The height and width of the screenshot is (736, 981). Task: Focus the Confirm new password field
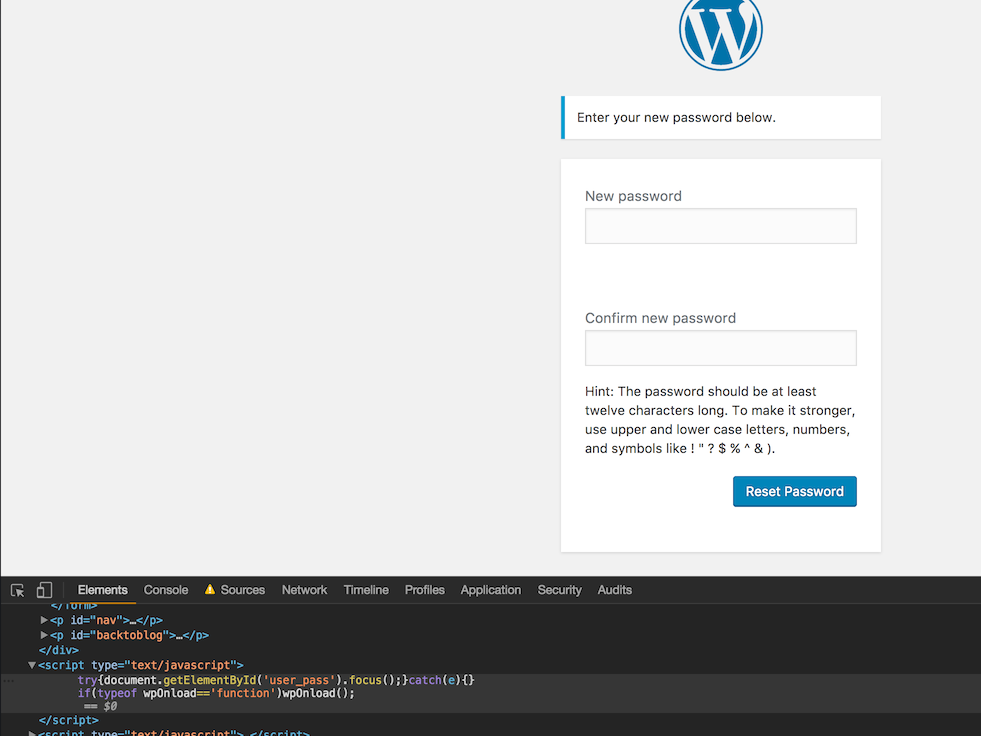(721, 348)
